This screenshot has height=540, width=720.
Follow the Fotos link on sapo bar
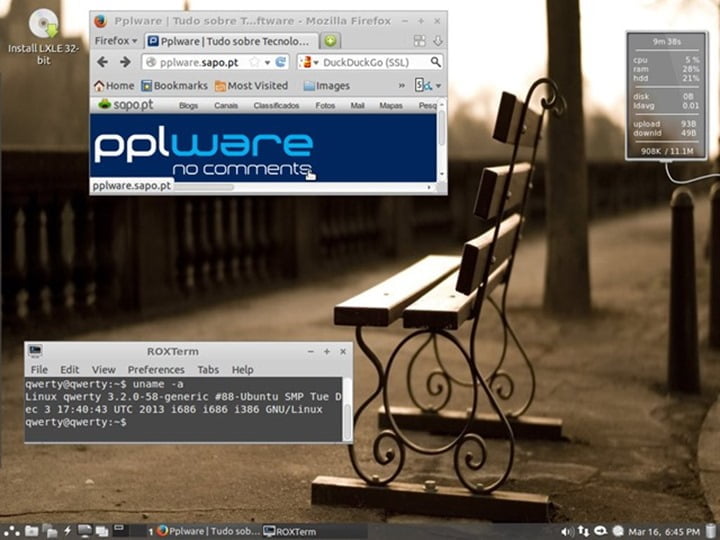(x=325, y=106)
